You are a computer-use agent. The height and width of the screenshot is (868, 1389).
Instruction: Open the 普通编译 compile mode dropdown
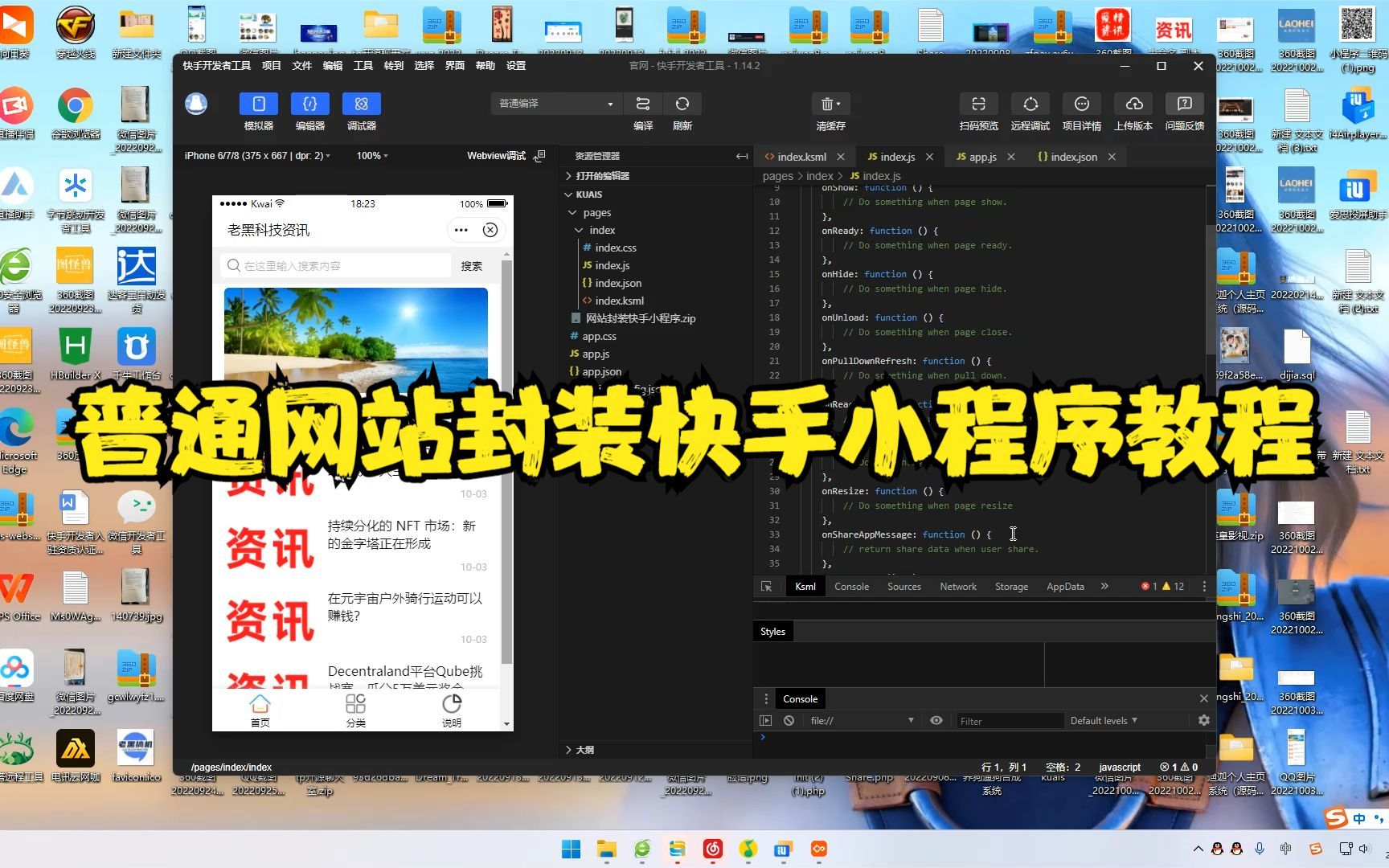(556, 104)
